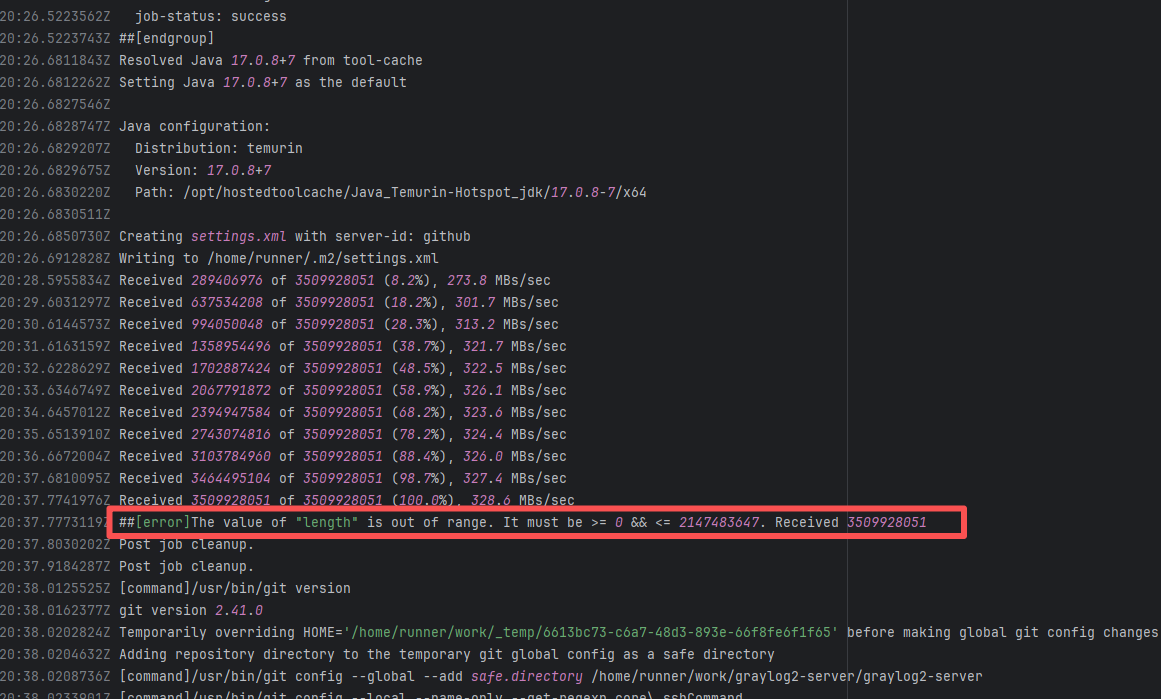Screen dimensions: 1161x699
Task: Click the ##[error] tag in the highlighted line
Action: 154,522
